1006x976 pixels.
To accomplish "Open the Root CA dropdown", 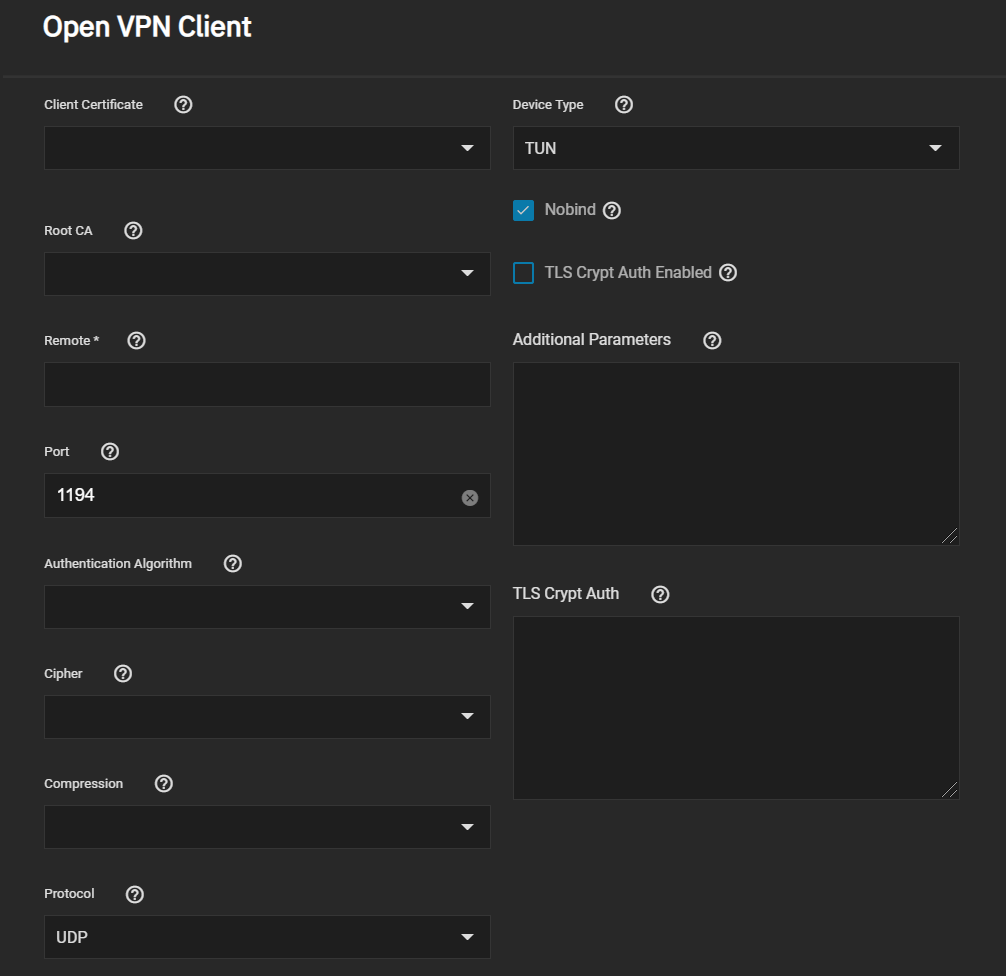I will (x=267, y=274).
